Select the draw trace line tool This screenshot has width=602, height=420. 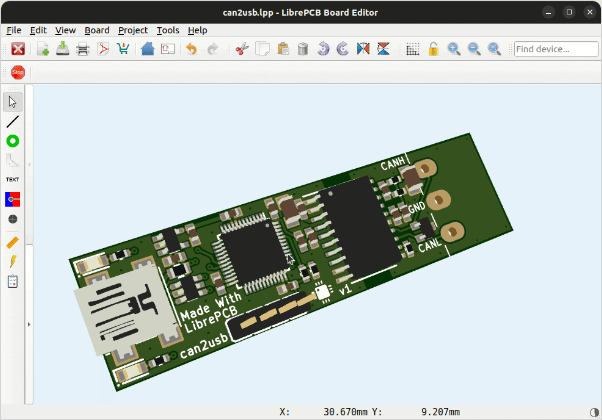pyautogui.click(x=13, y=121)
